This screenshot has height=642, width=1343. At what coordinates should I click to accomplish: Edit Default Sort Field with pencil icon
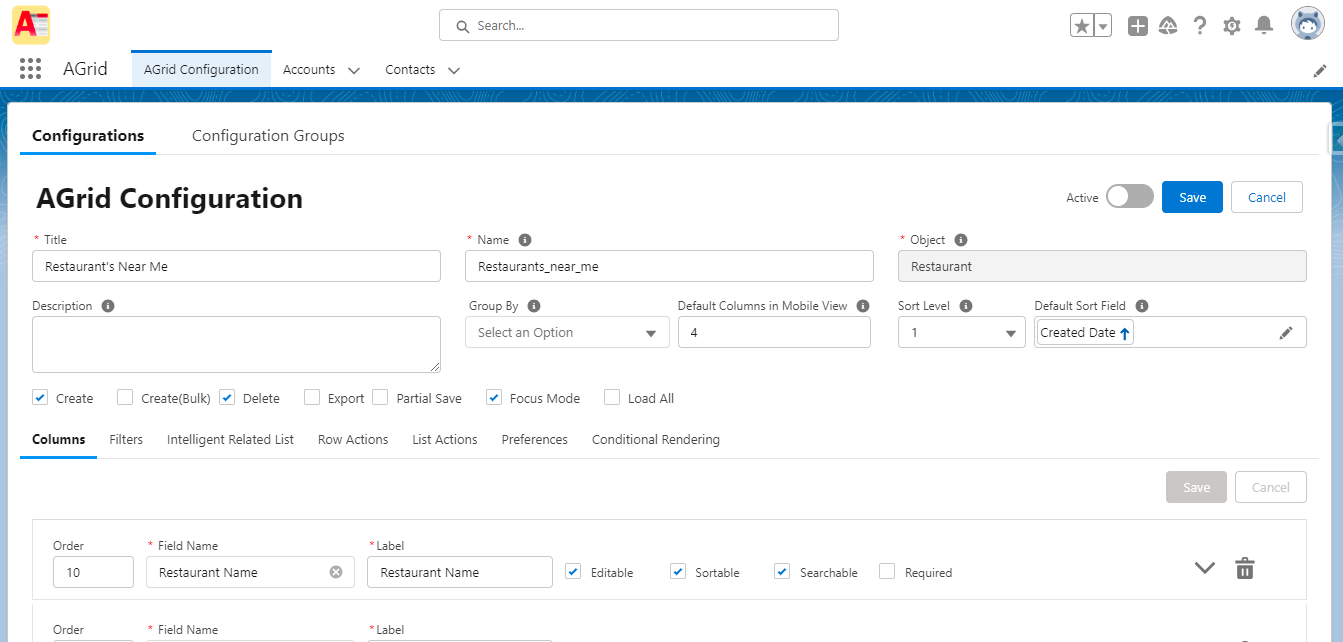click(1286, 333)
